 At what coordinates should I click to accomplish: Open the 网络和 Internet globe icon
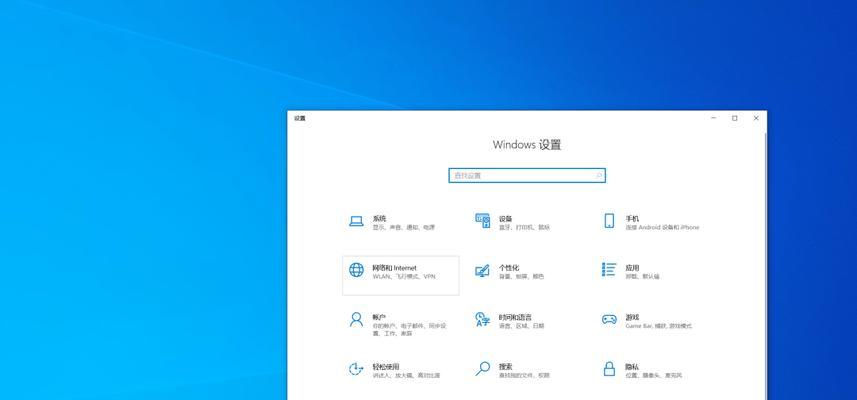[x=356, y=270]
